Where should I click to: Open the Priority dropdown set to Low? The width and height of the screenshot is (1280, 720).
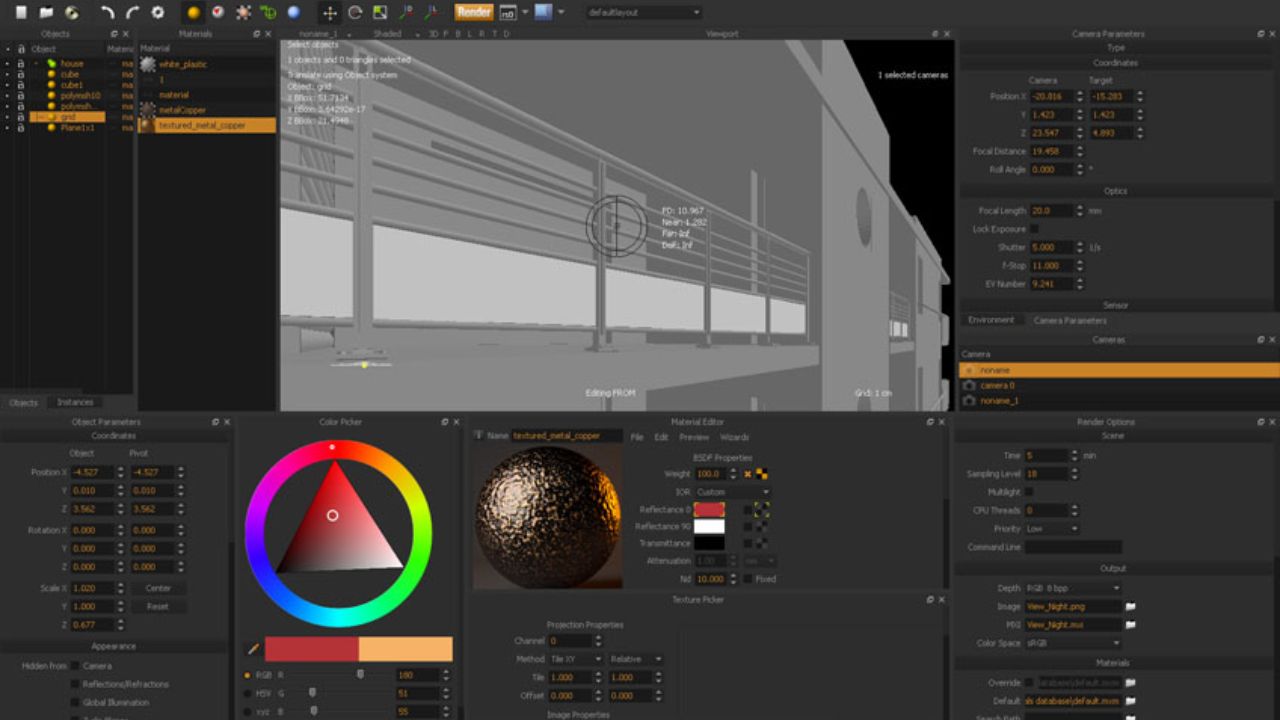pyautogui.click(x=1050, y=528)
